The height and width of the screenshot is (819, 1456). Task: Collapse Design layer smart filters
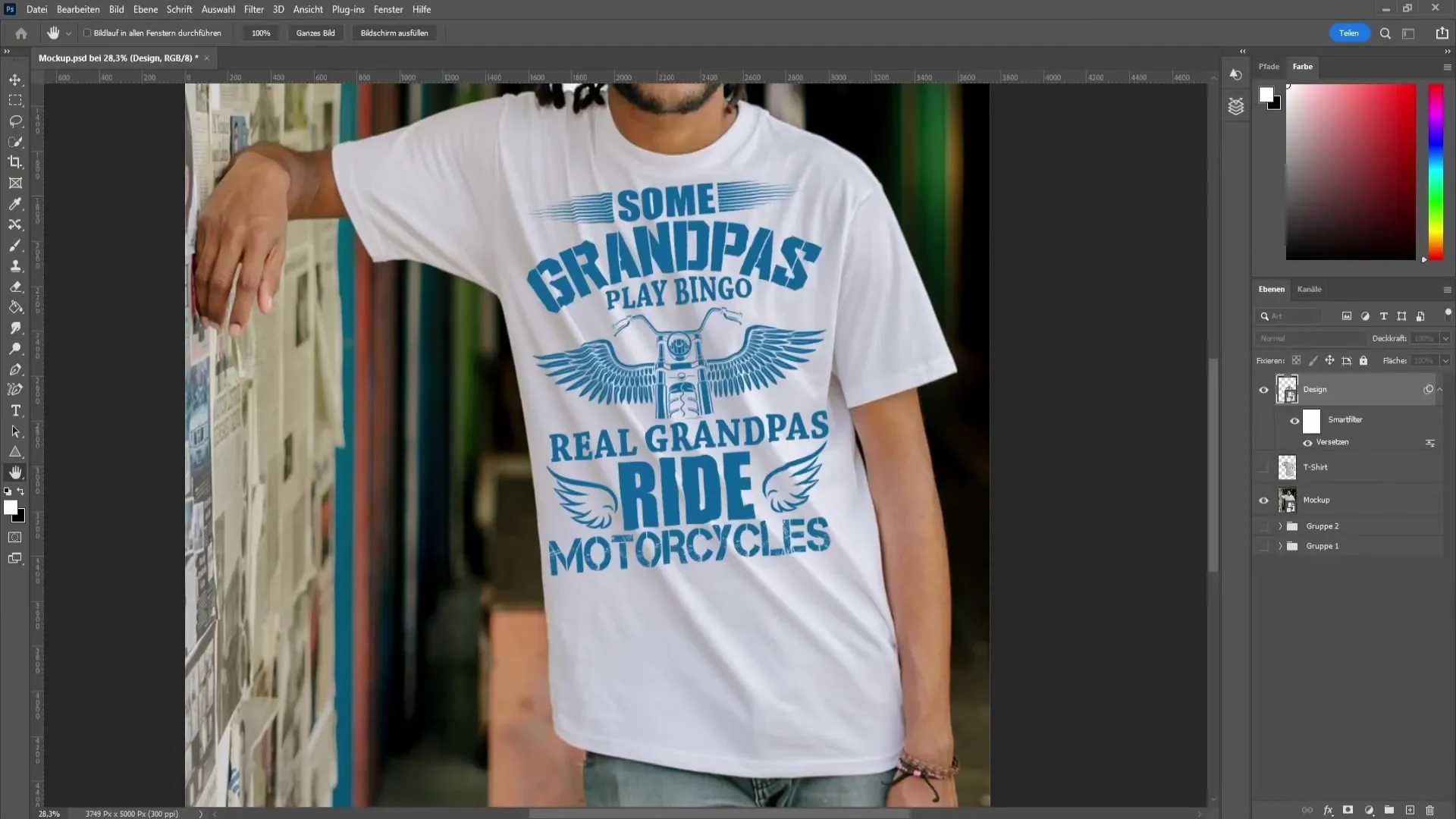(1440, 390)
